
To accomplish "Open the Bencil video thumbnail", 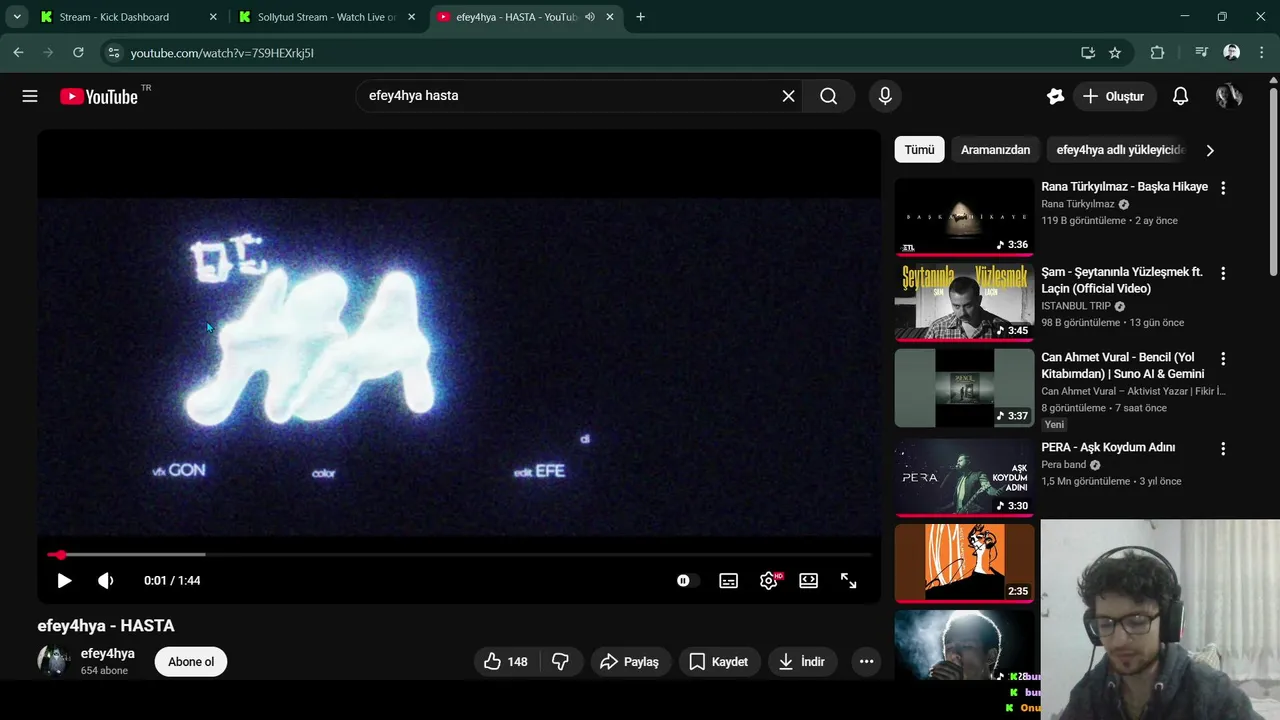I will point(964,387).
